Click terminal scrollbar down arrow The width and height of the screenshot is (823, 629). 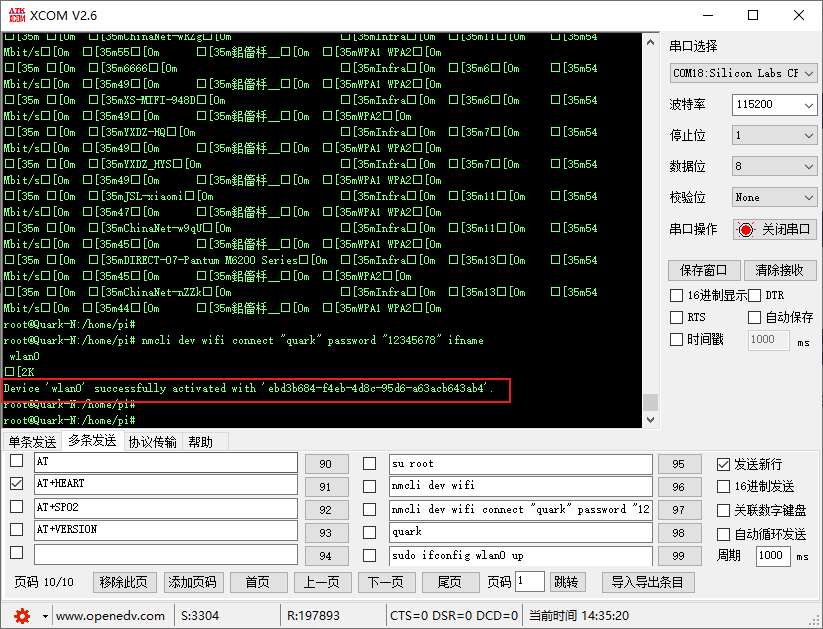point(651,420)
